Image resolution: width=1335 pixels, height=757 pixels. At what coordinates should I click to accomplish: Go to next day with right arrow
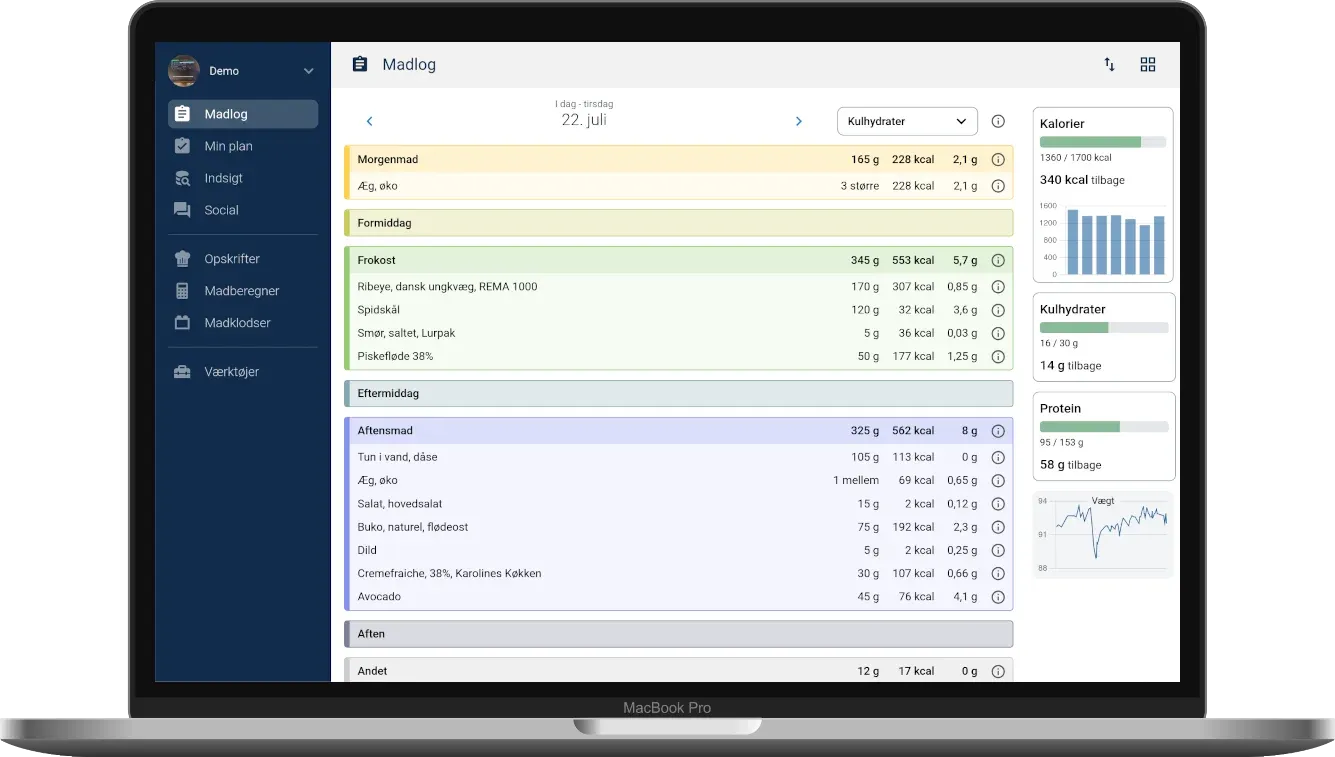point(798,121)
